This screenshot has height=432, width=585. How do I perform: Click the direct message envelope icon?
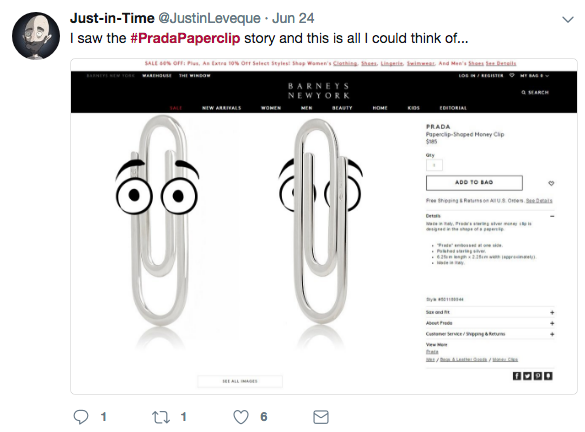tap(321, 417)
